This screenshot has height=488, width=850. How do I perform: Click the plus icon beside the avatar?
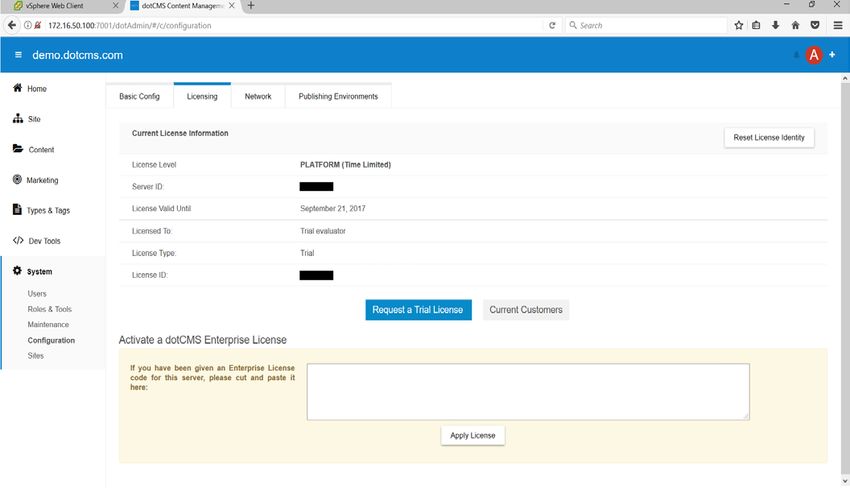pyautogui.click(x=832, y=55)
